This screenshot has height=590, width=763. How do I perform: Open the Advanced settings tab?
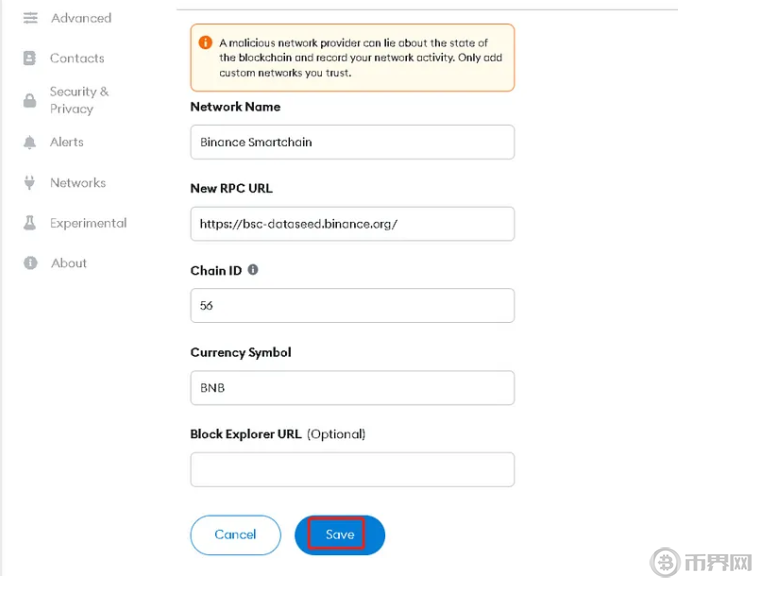pos(81,18)
